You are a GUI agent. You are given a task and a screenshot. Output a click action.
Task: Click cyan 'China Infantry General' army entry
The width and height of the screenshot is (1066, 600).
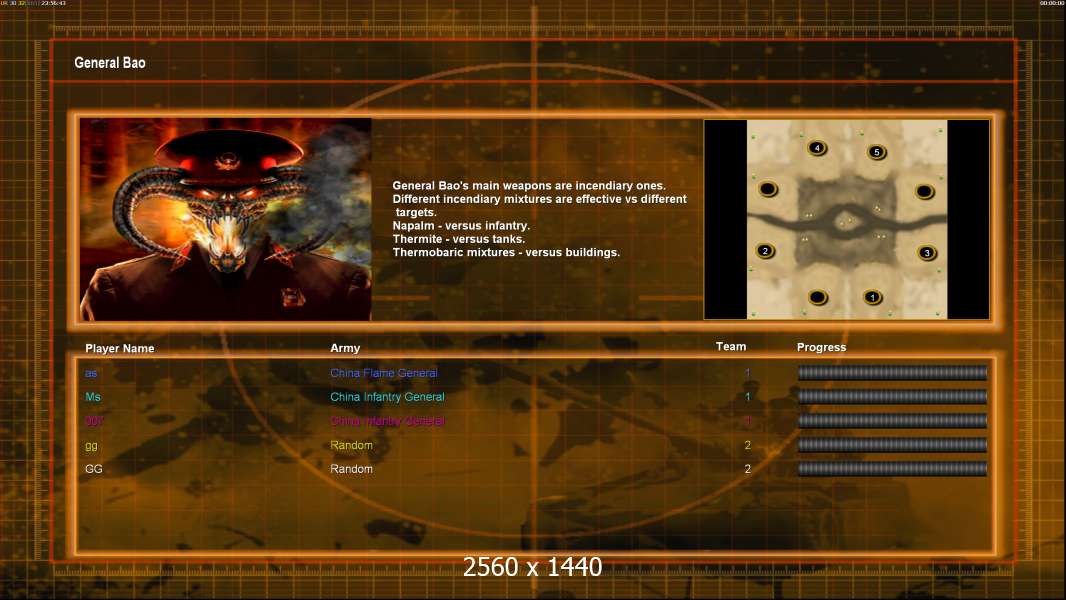(x=387, y=397)
